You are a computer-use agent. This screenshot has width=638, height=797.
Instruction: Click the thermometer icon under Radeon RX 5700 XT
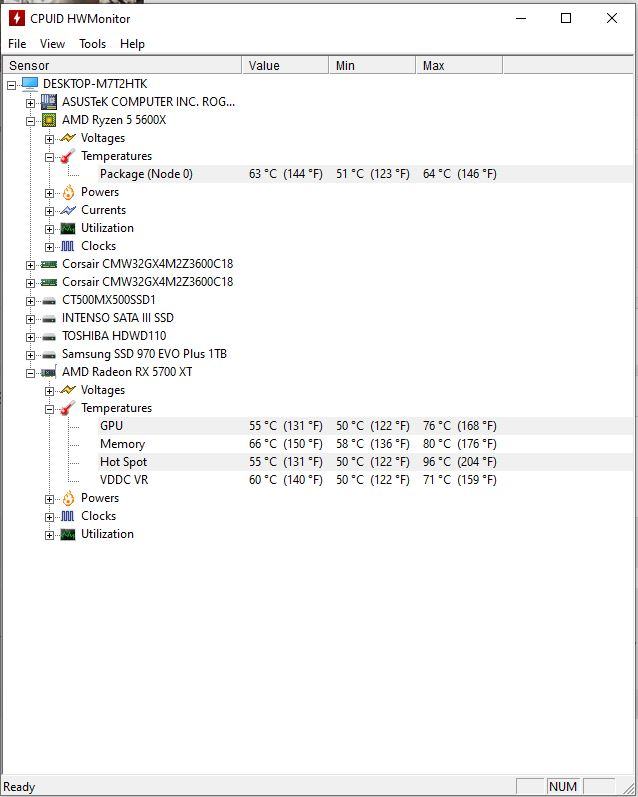pos(68,408)
